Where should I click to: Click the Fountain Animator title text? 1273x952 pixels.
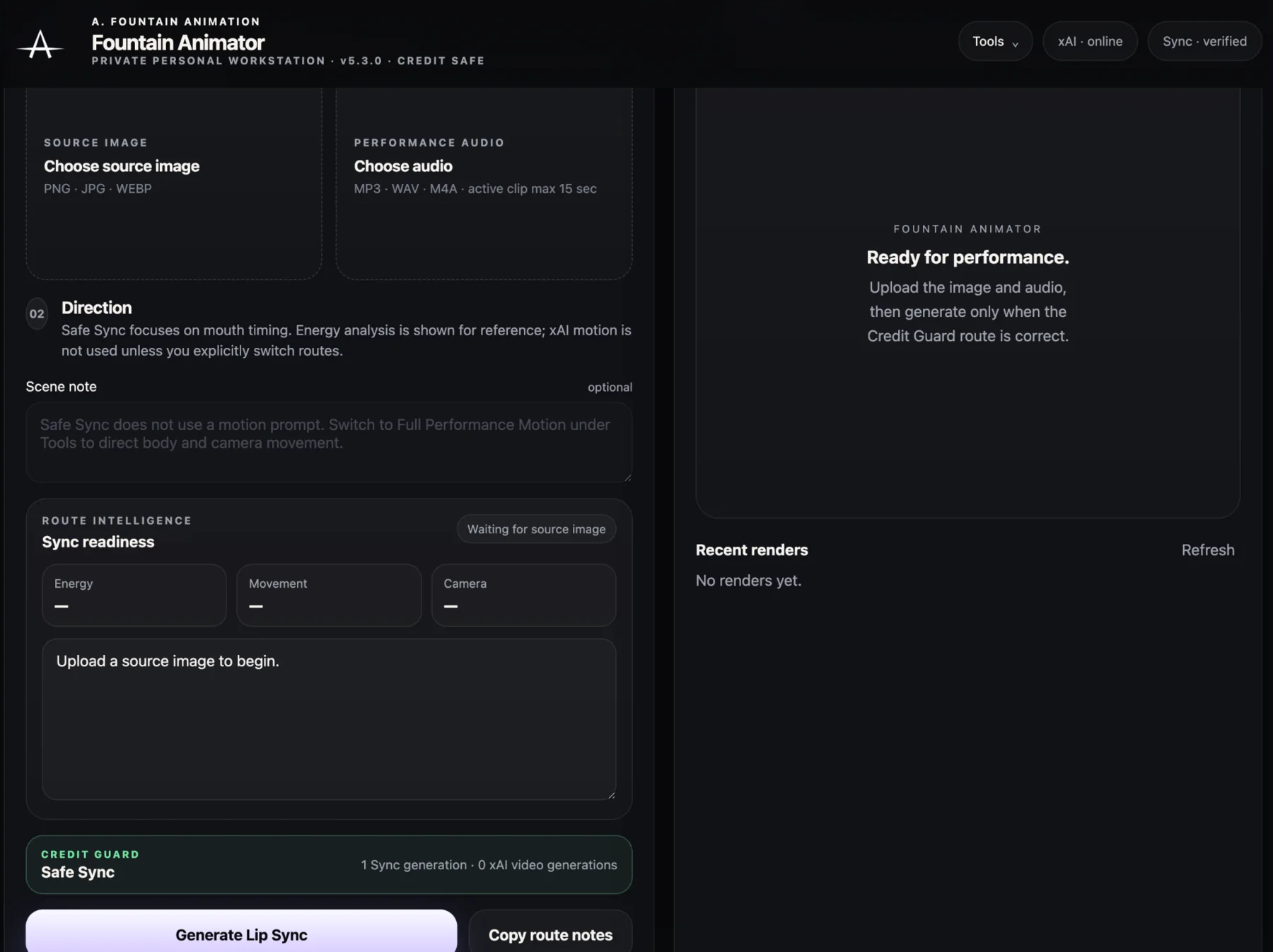(x=178, y=42)
